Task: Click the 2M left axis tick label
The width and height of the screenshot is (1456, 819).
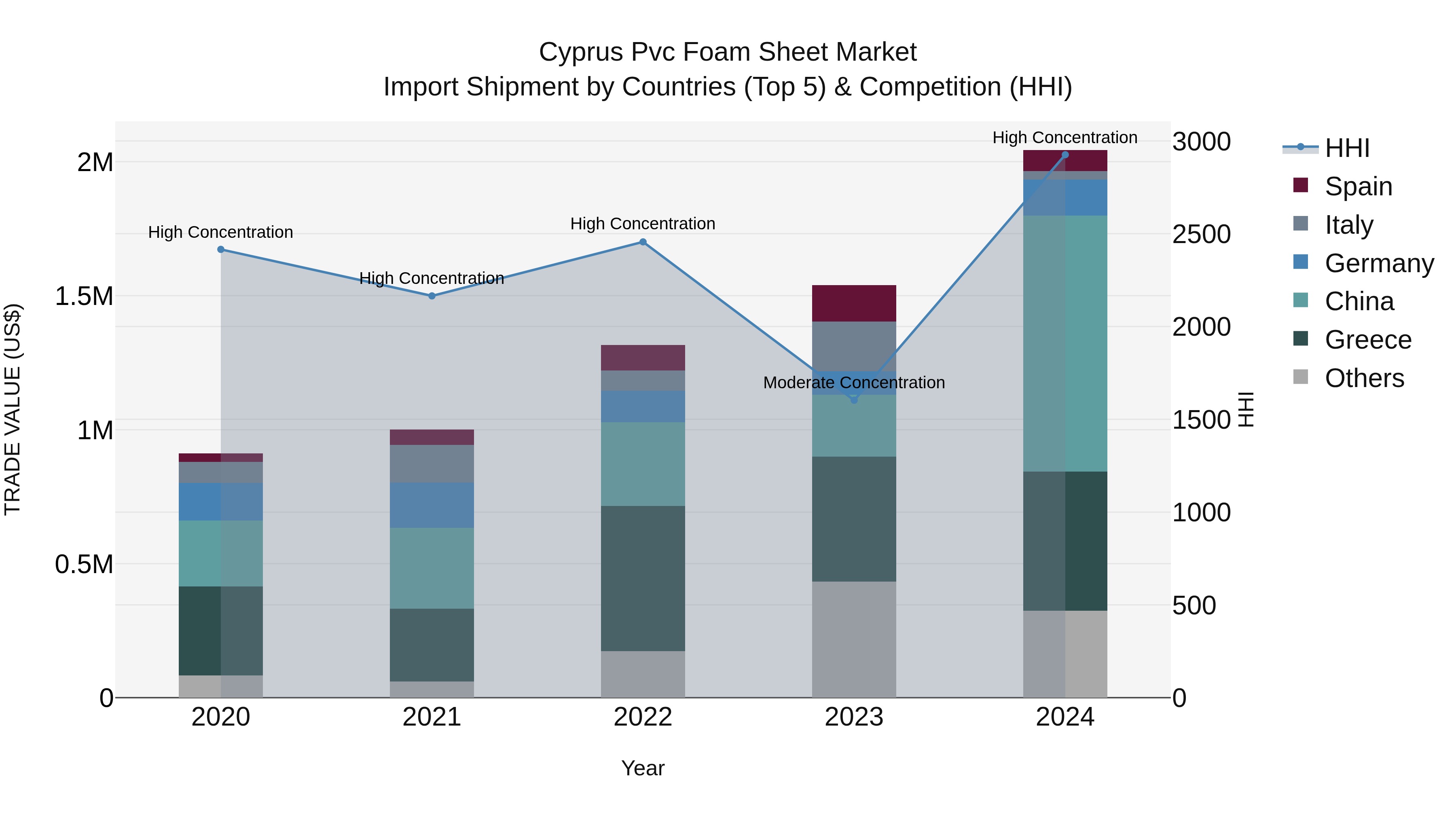Action: 95,162
